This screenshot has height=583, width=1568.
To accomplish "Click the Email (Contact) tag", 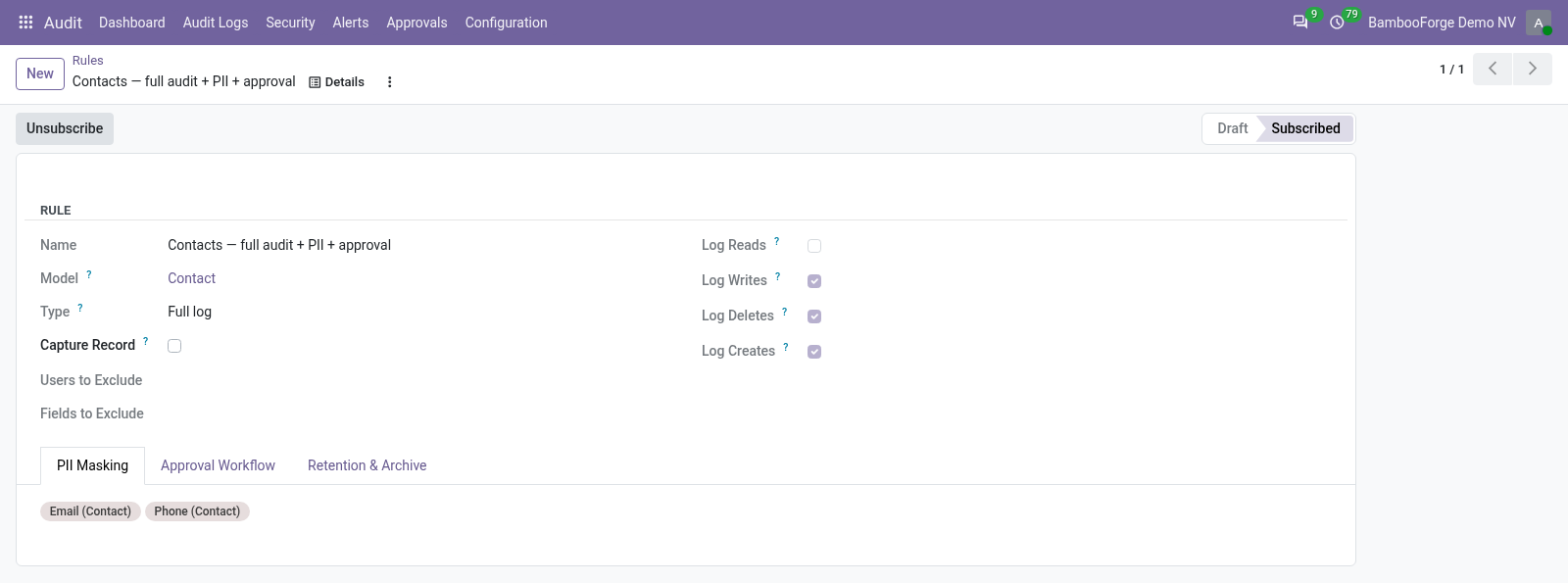I will pyautogui.click(x=90, y=511).
